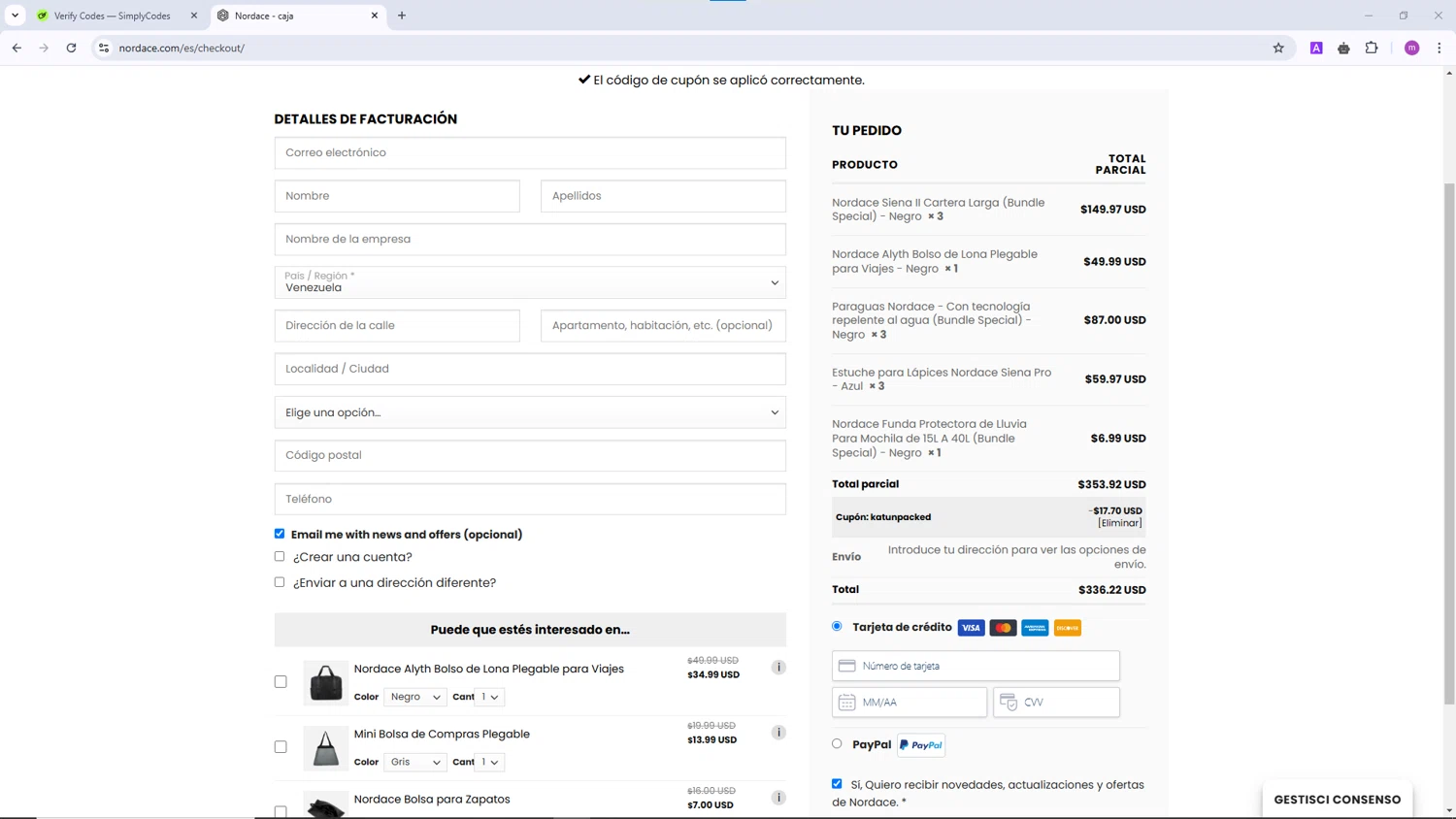
Task: Click GESTISCI CONSENSO button
Action: point(1338,800)
